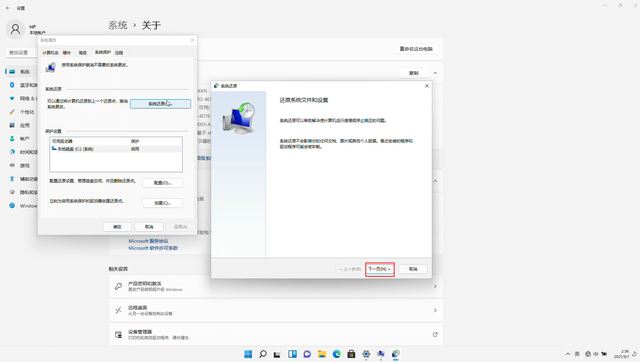Click Next in the System Restore wizard
The width and height of the screenshot is (640, 362).
[380, 269]
